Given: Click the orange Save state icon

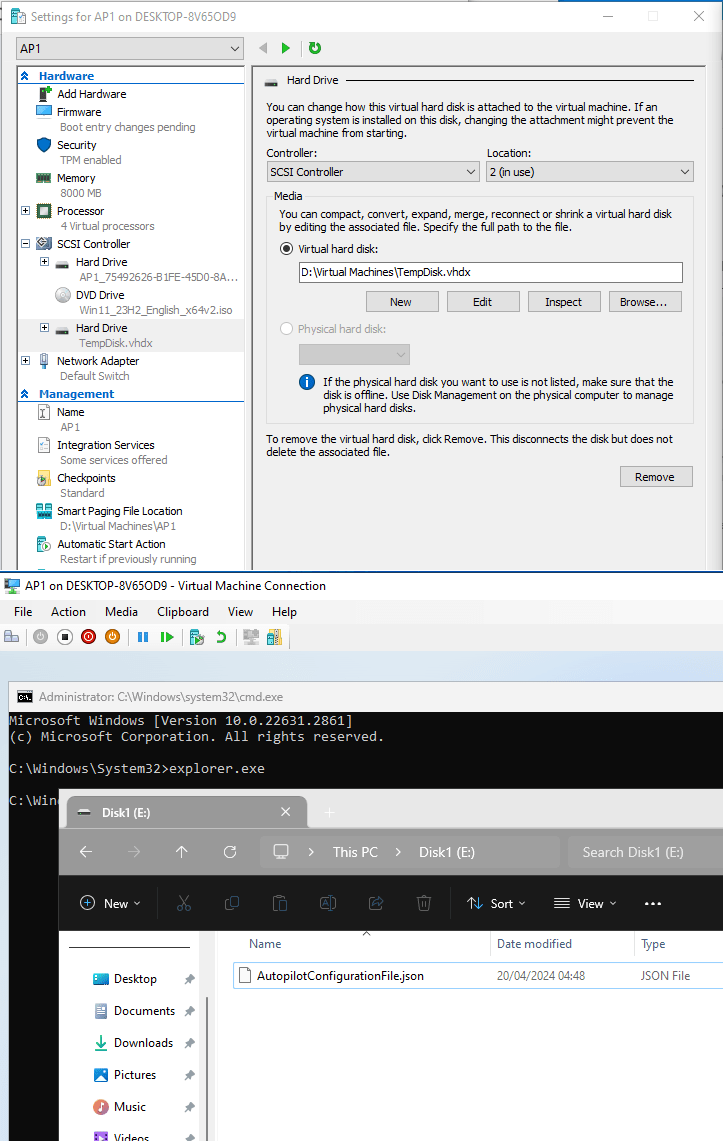Looking at the screenshot, I should (113, 637).
